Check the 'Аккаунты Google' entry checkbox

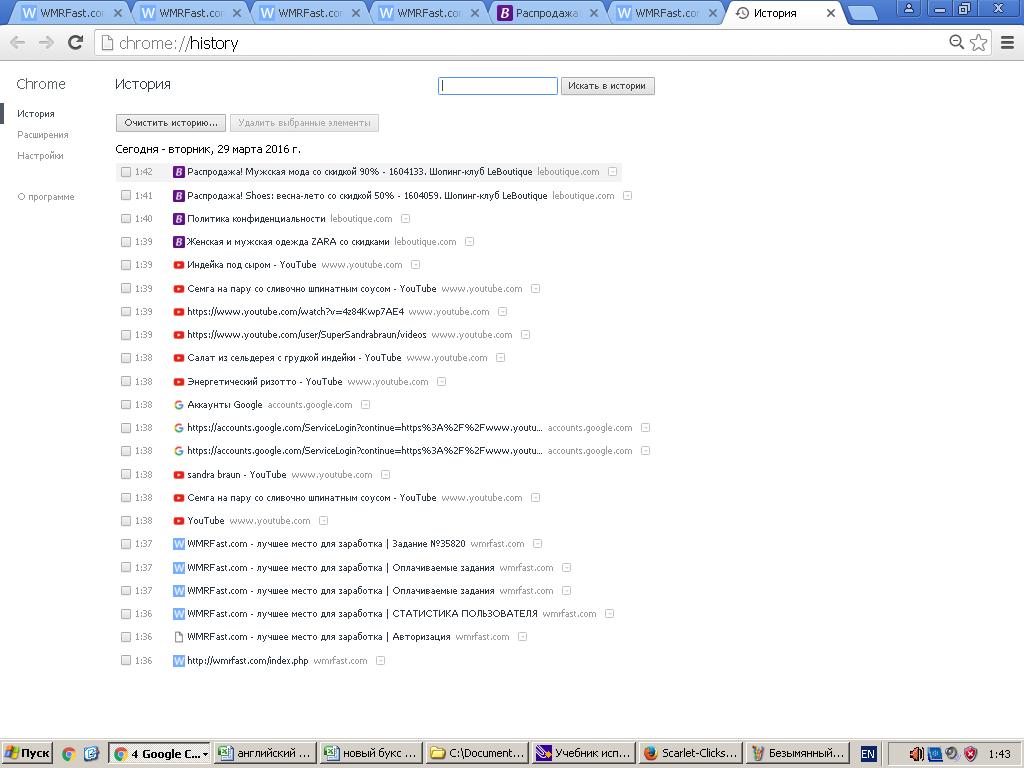(126, 405)
